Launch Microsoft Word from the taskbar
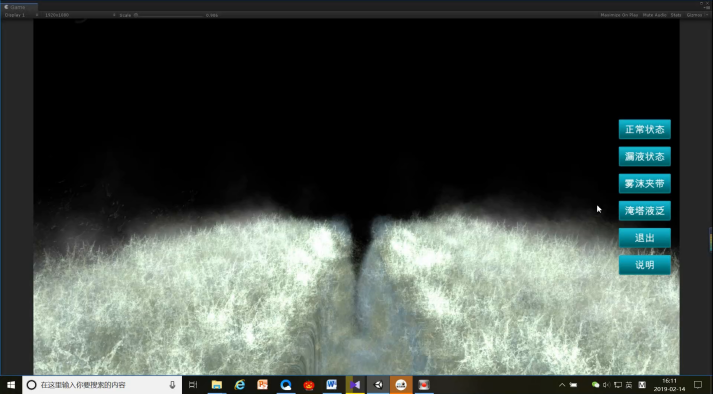Image resolution: width=713 pixels, height=394 pixels. (x=331, y=385)
